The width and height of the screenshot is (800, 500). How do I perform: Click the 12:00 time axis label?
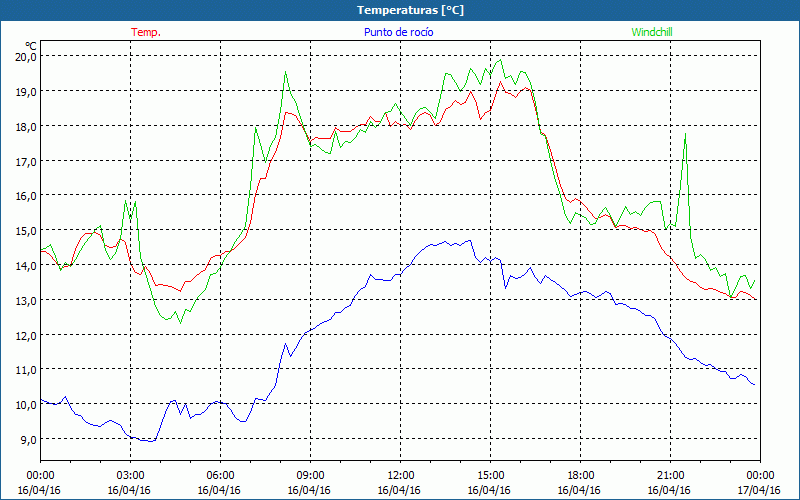pos(401,476)
